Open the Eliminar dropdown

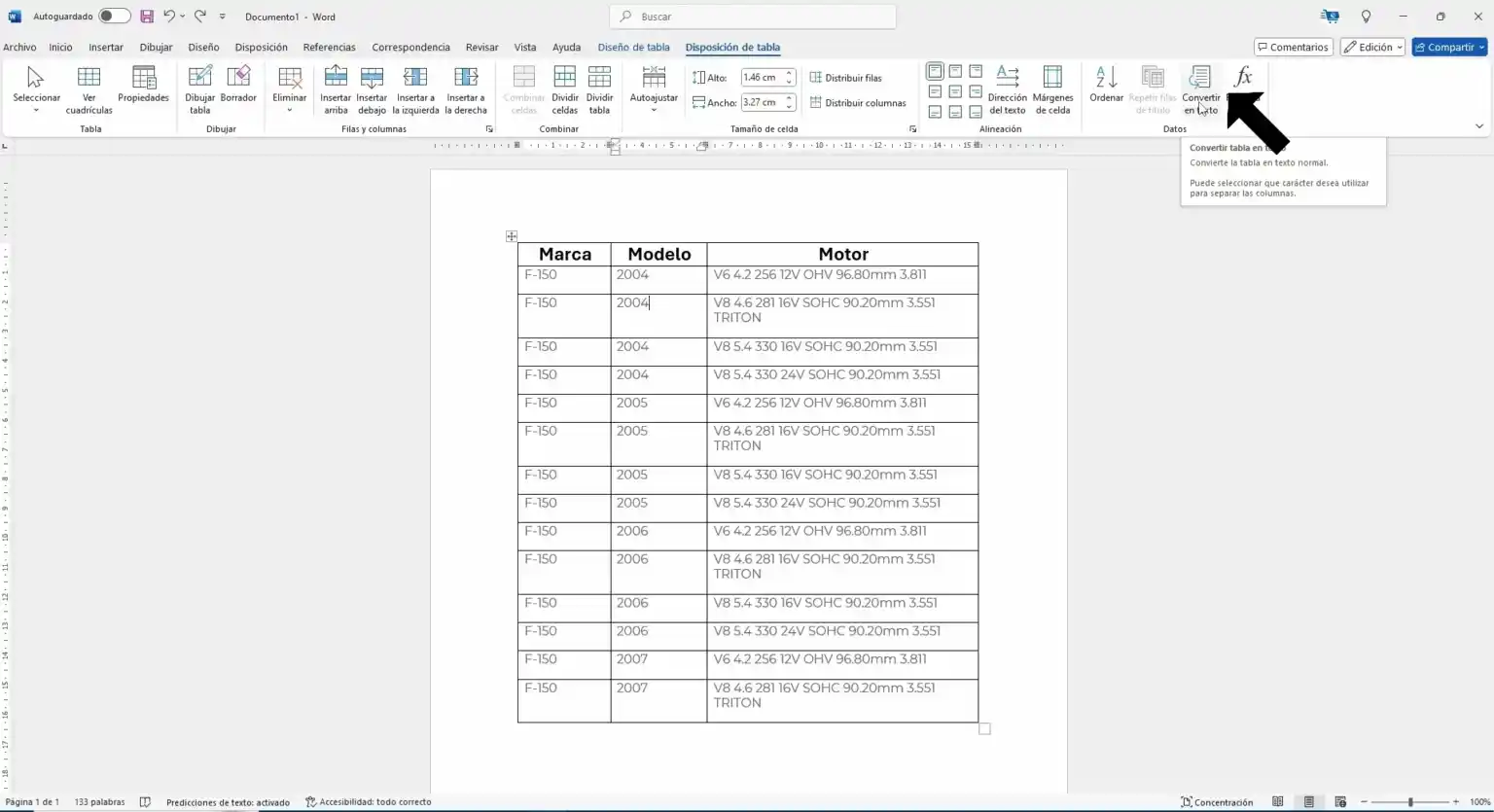tap(290, 89)
